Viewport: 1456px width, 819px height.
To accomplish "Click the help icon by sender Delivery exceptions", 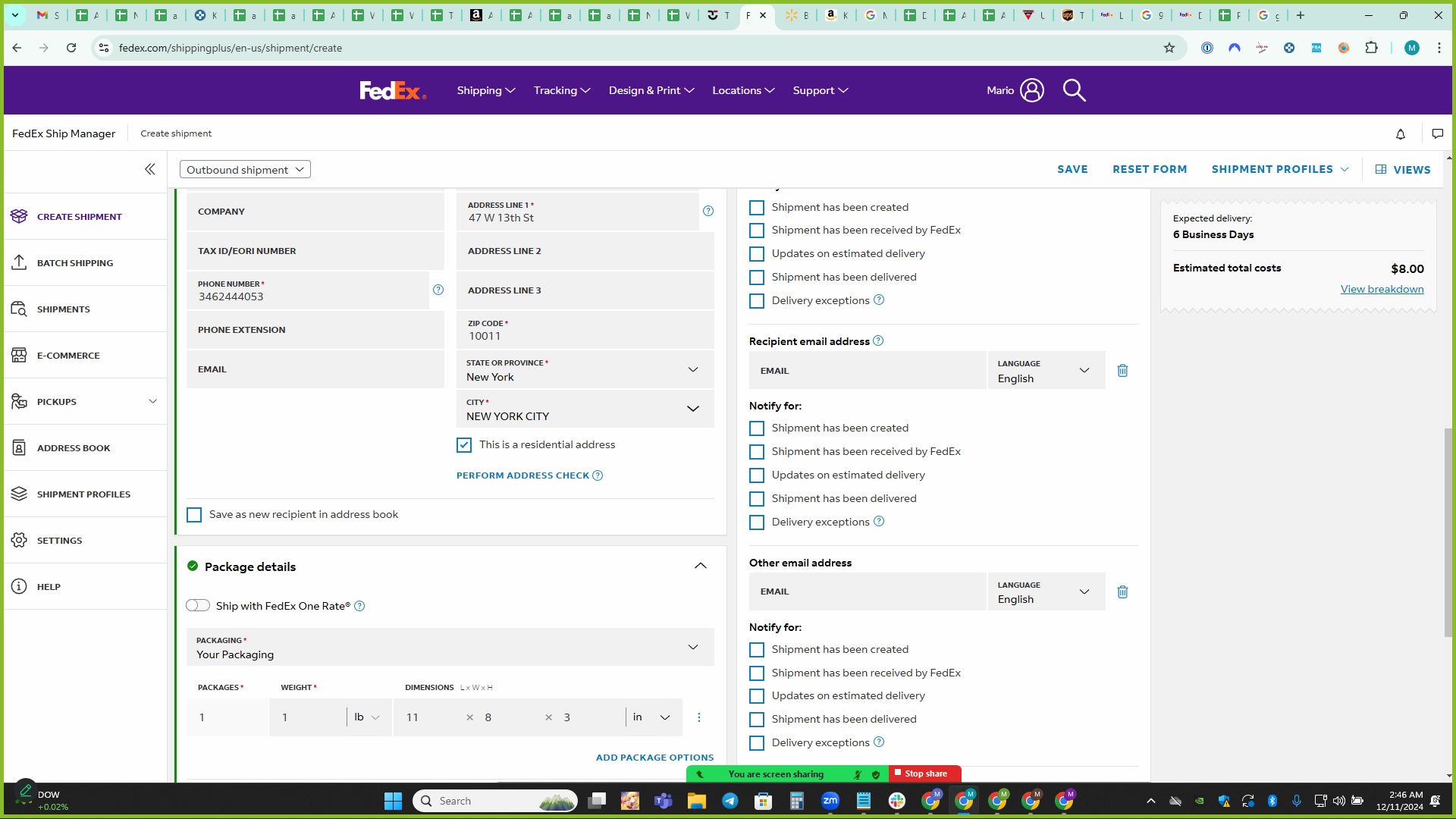I will point(879,300).
